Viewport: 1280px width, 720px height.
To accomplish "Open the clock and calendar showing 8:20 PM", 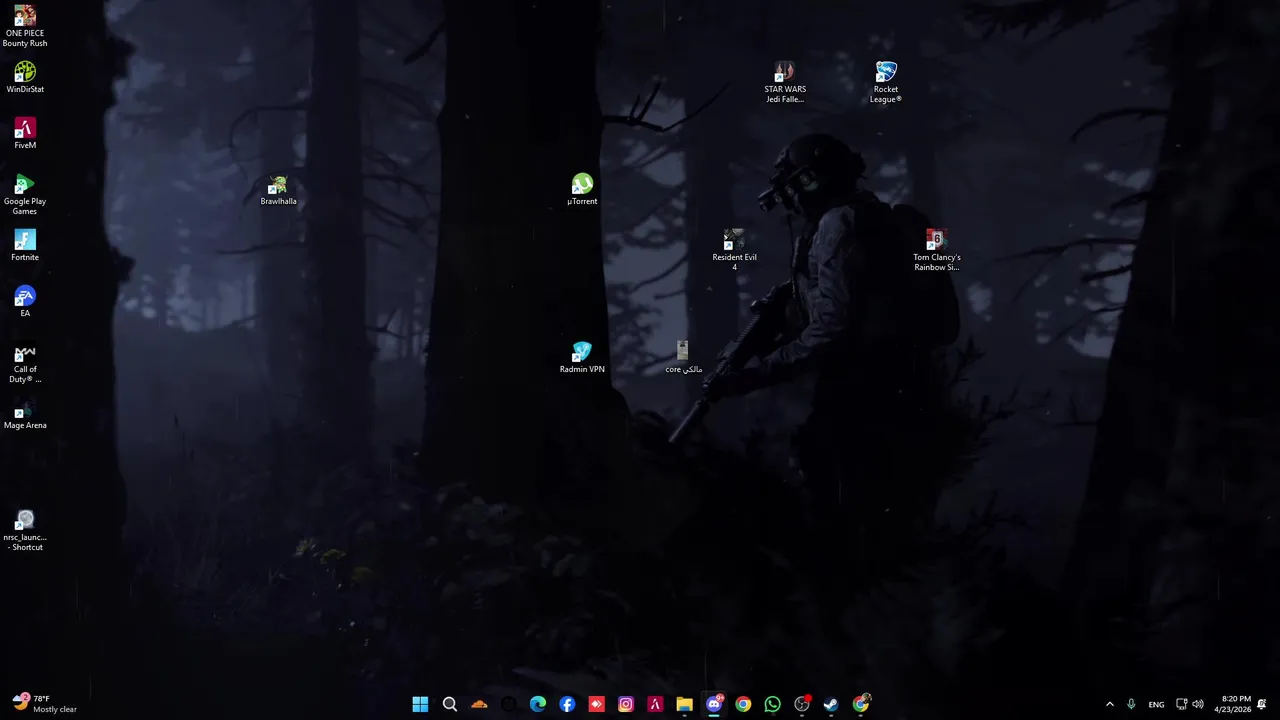I will 1232,704.
